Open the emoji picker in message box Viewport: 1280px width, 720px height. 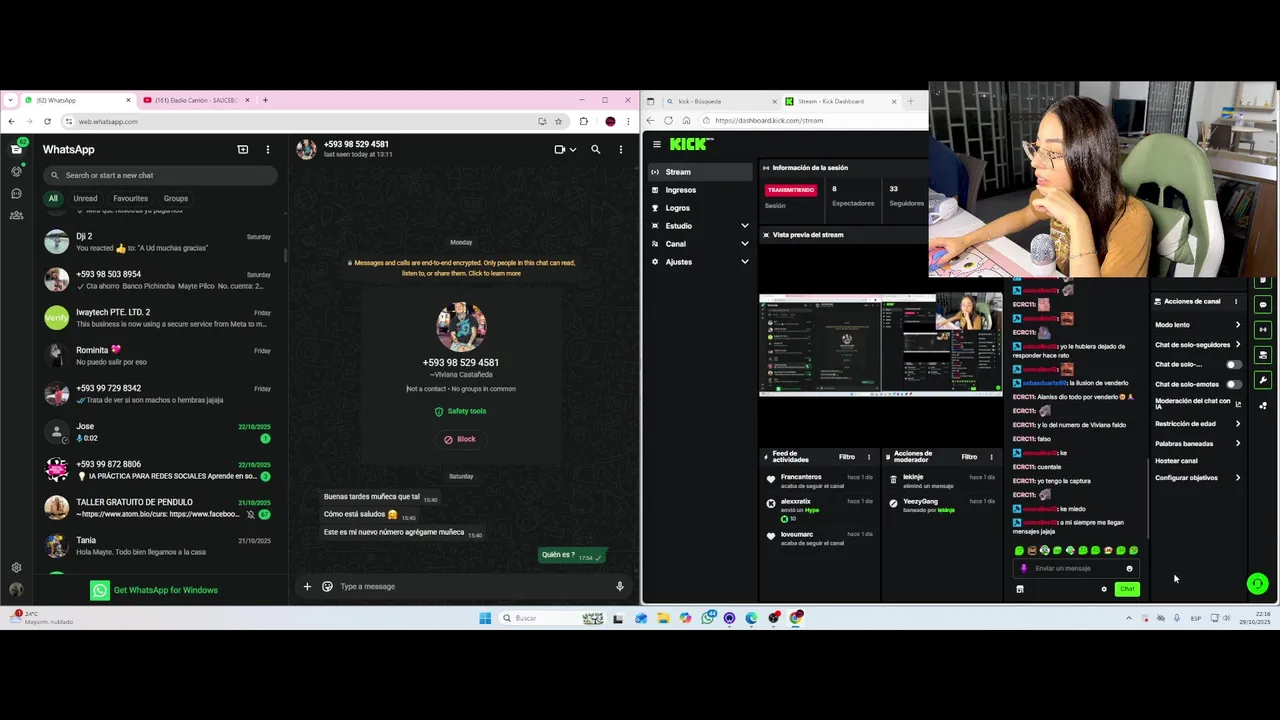coord(327,586)
